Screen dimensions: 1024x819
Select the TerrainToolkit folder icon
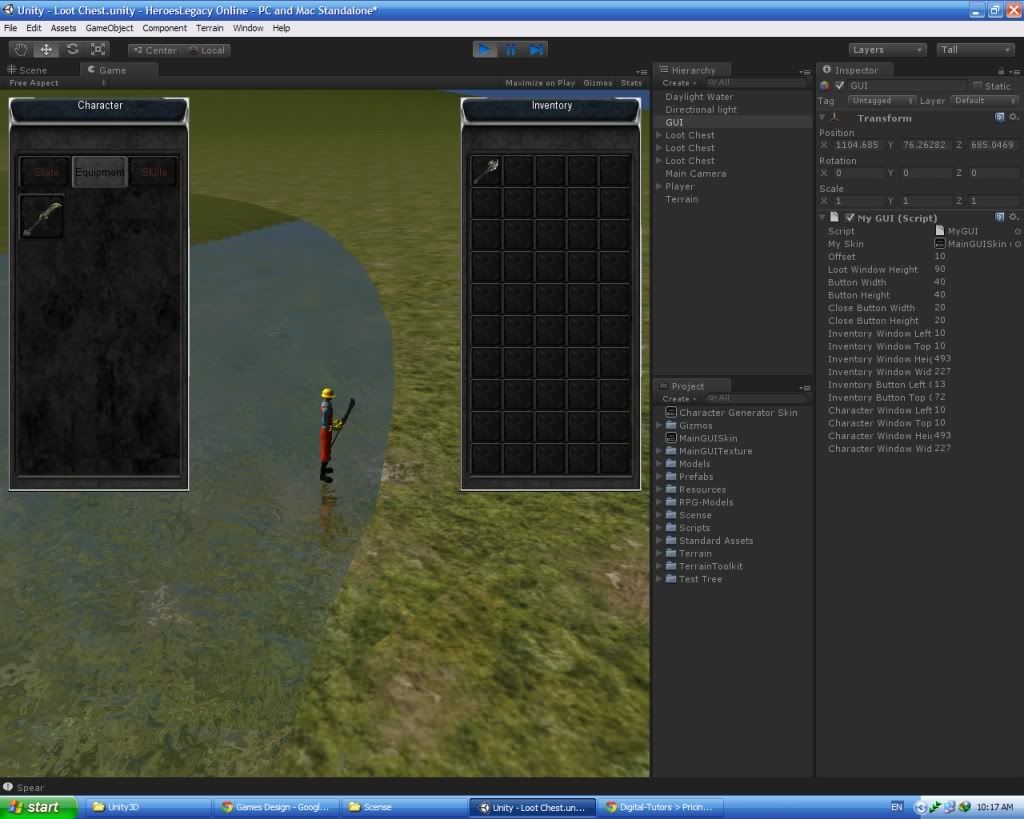[x=671, y=566]
